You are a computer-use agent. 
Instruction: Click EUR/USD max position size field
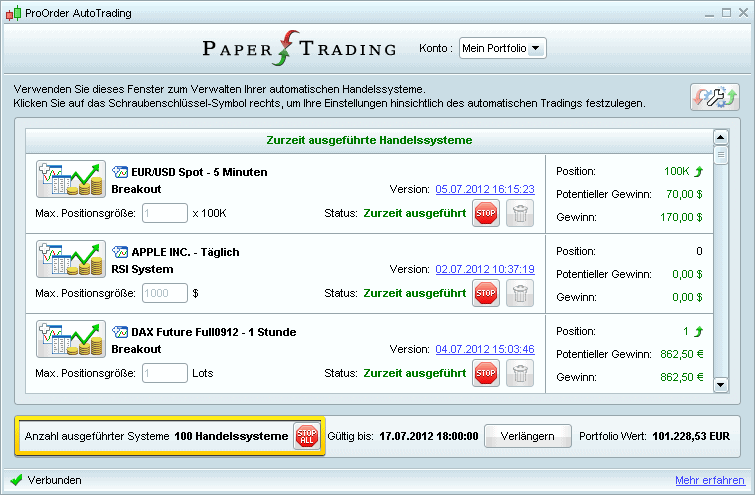[164, 213]
